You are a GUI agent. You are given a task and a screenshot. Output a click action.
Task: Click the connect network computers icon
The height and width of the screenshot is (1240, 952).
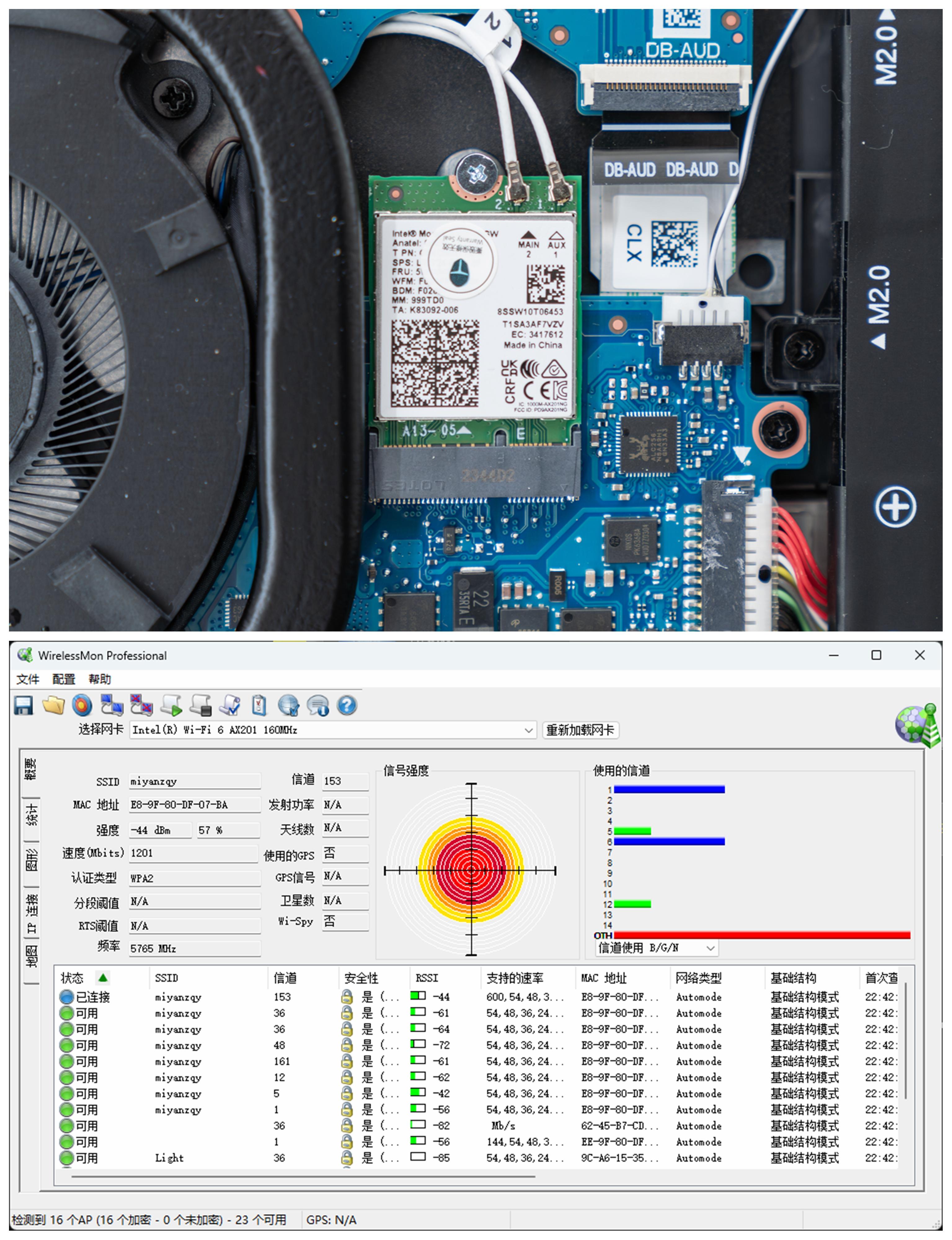[x=112, y=706]
